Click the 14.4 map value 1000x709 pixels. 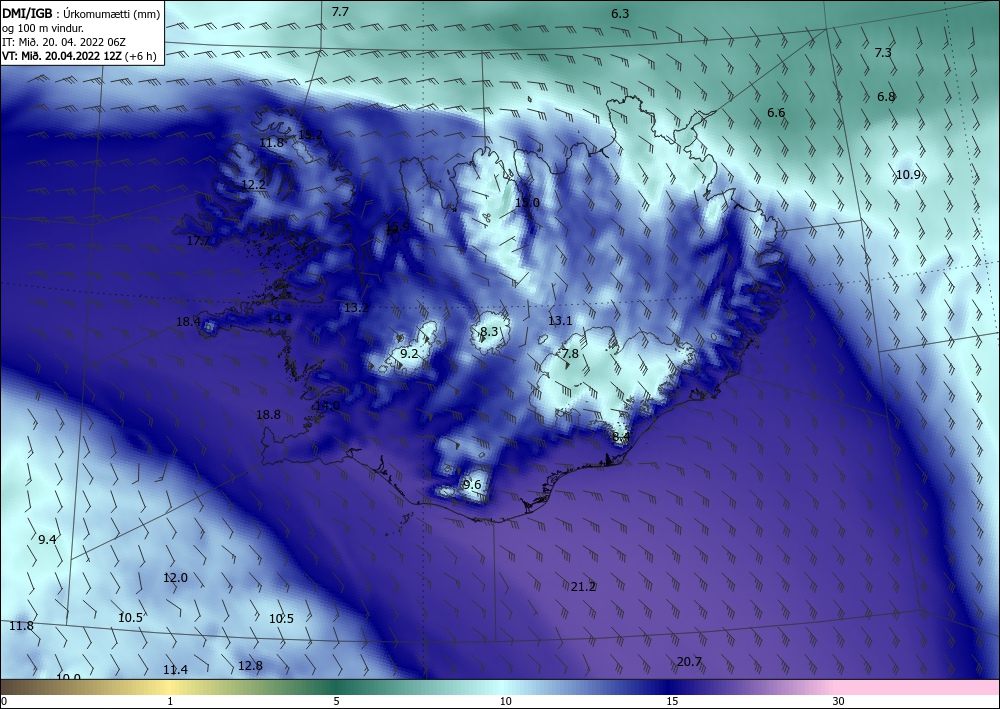click(x=279, y=318)
